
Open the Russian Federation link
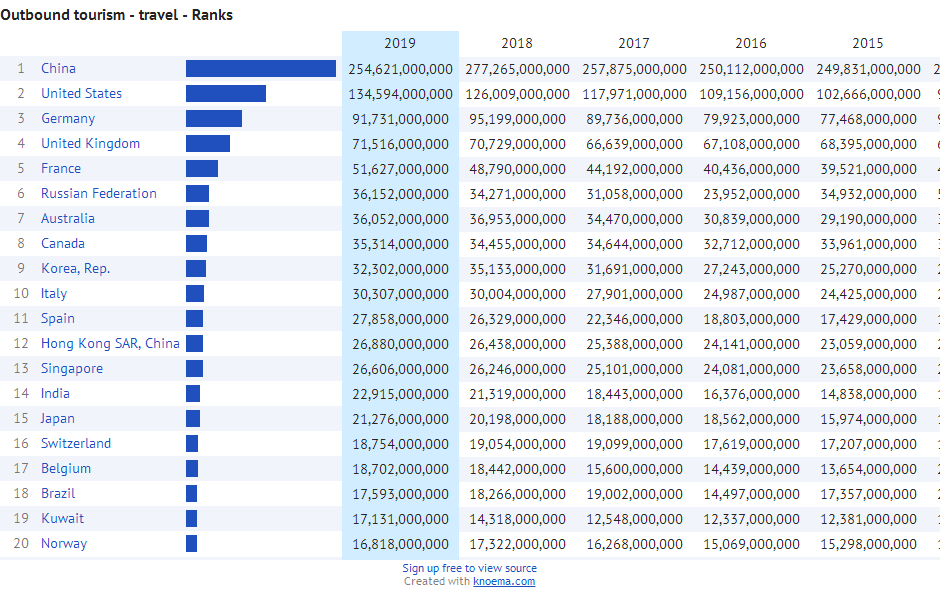click(99, 194)
